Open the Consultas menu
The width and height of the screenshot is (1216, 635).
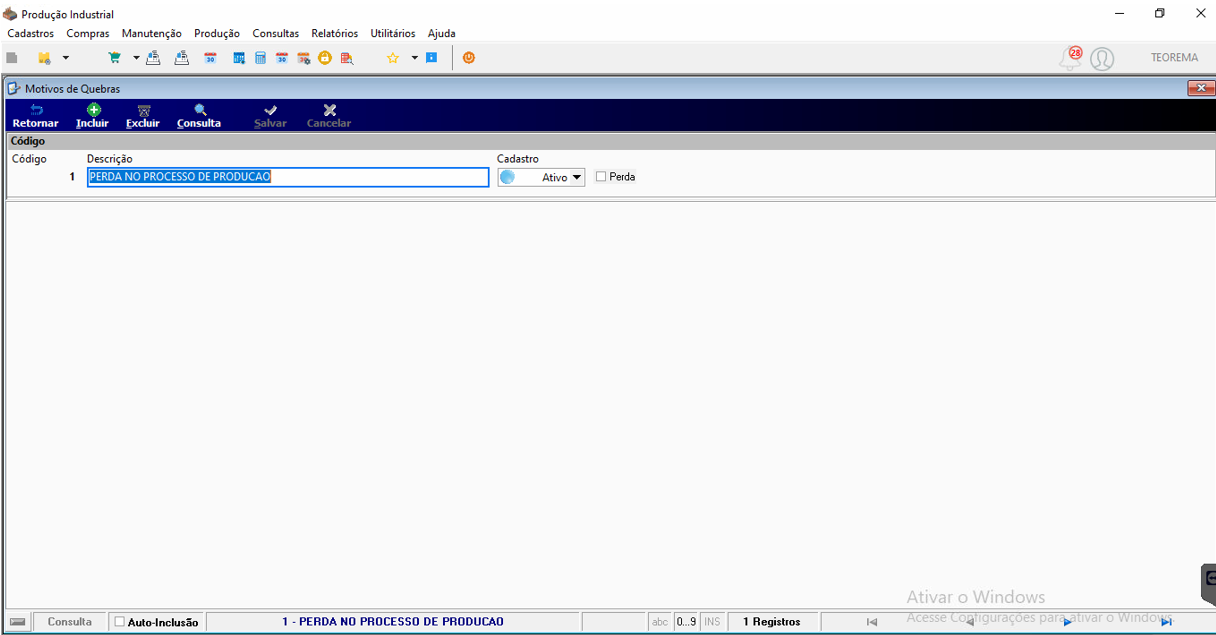[x=276, y=33]
